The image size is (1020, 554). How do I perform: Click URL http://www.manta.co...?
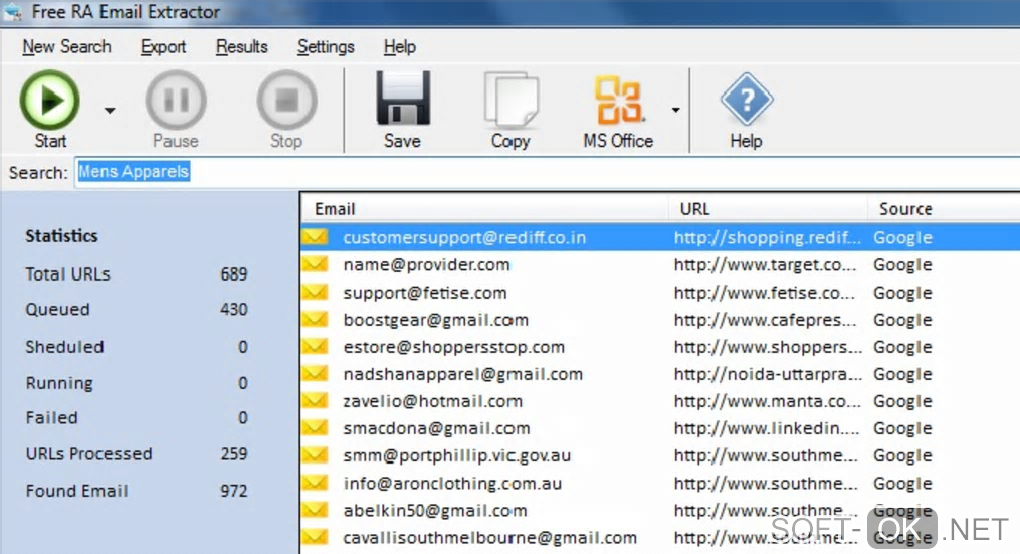[x=767, y=401]
